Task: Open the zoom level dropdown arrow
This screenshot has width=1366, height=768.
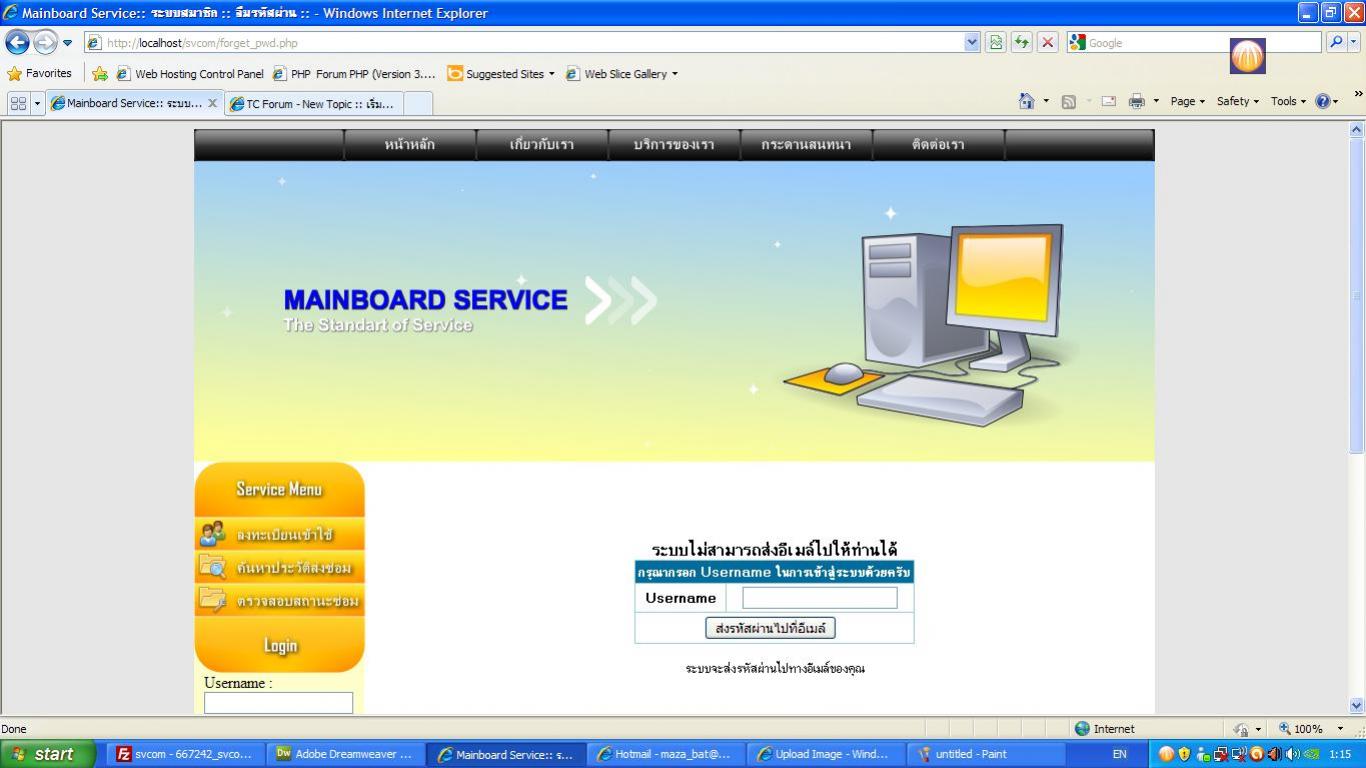Action: click(x=1340, y=729)
